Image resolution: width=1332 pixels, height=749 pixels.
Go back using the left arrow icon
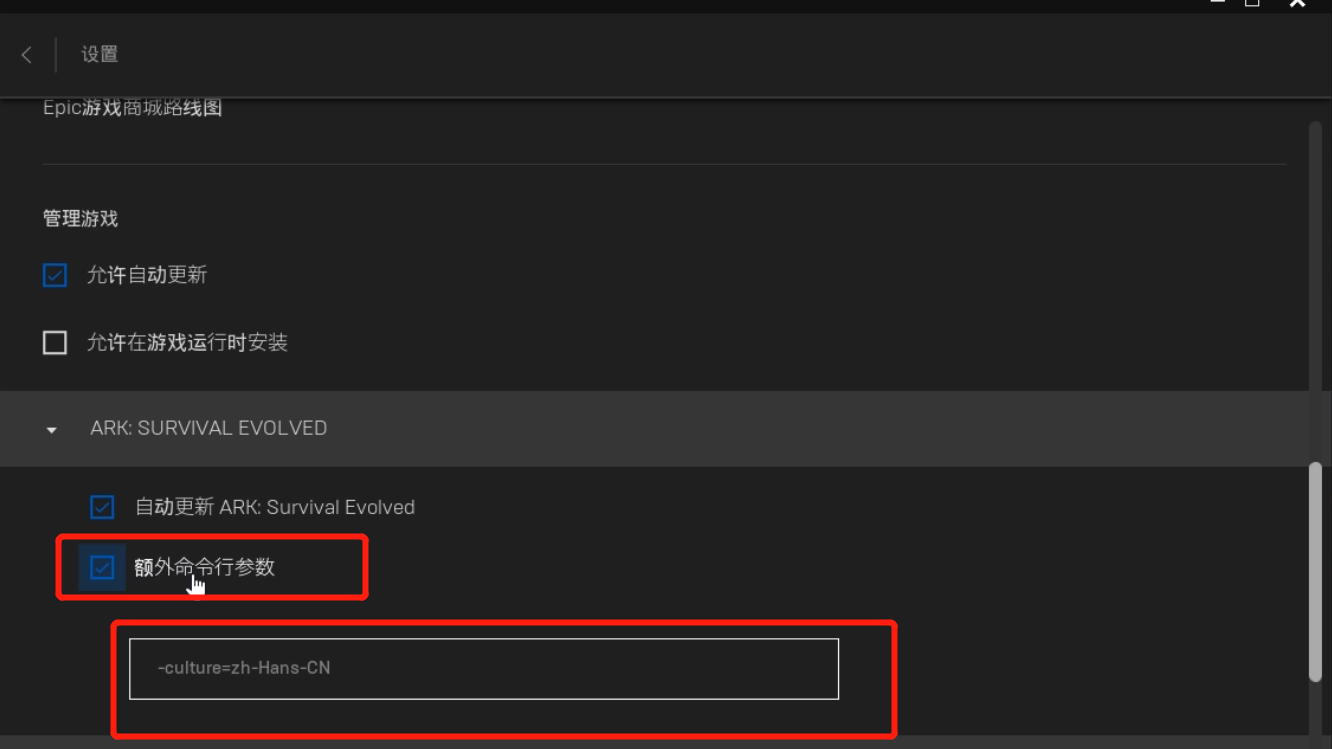(x=27, y=55)
